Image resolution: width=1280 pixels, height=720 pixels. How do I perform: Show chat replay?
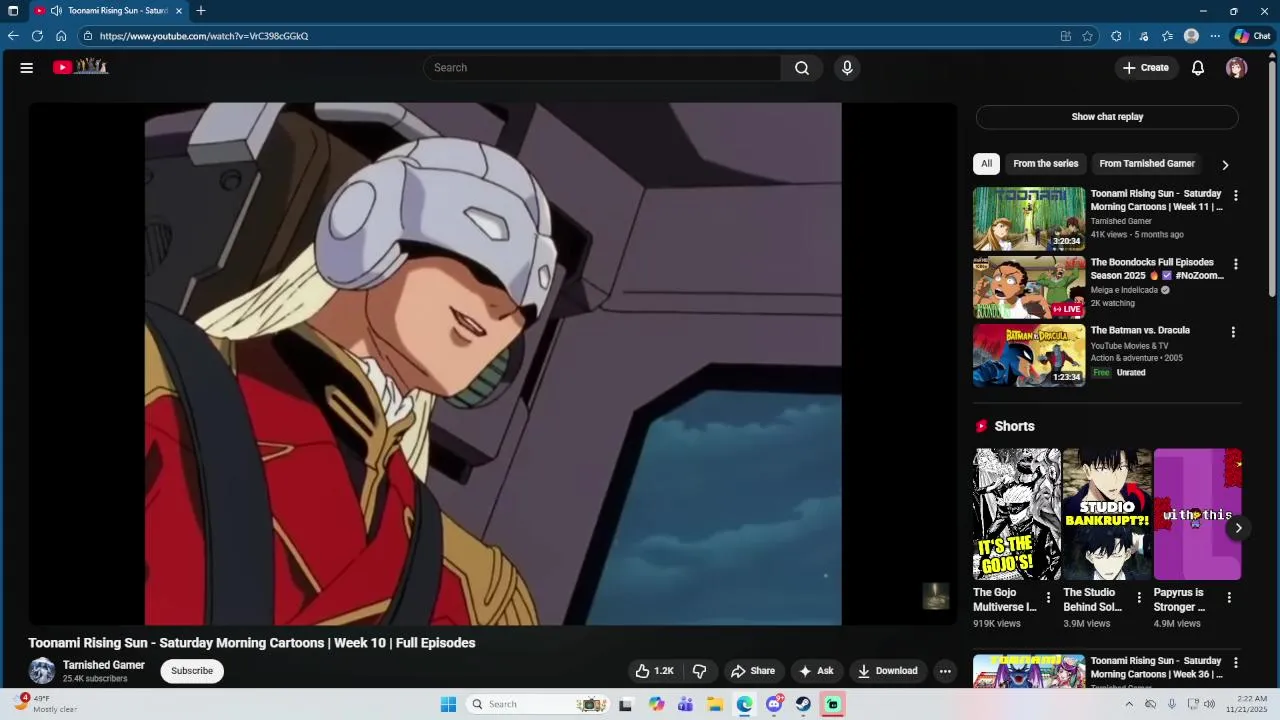[x=1107, y=117]
